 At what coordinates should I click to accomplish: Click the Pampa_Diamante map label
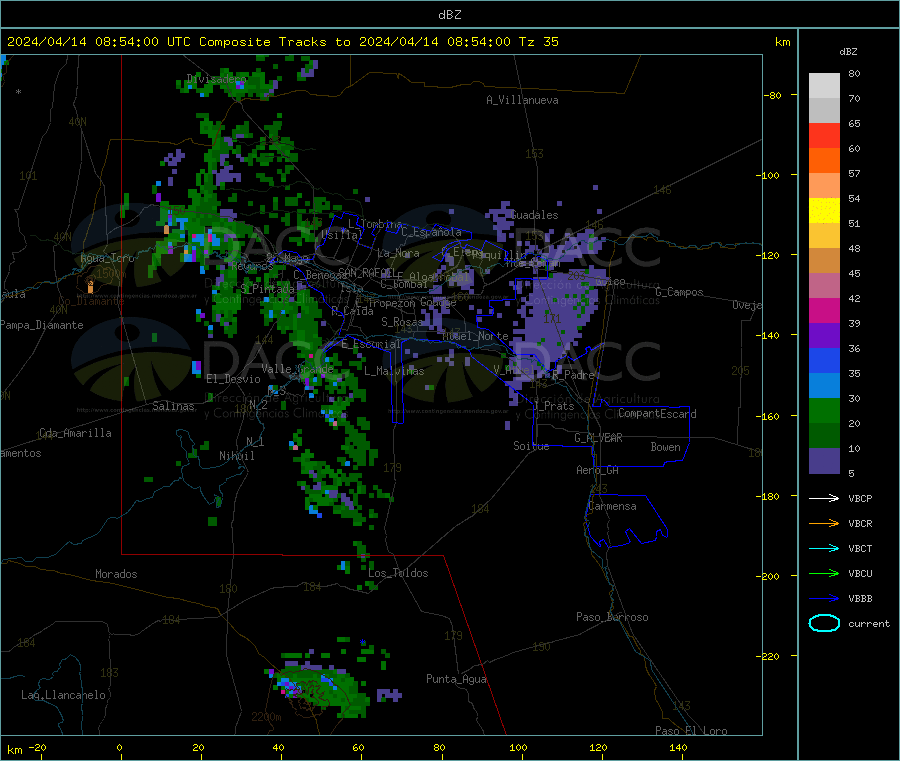42,325
